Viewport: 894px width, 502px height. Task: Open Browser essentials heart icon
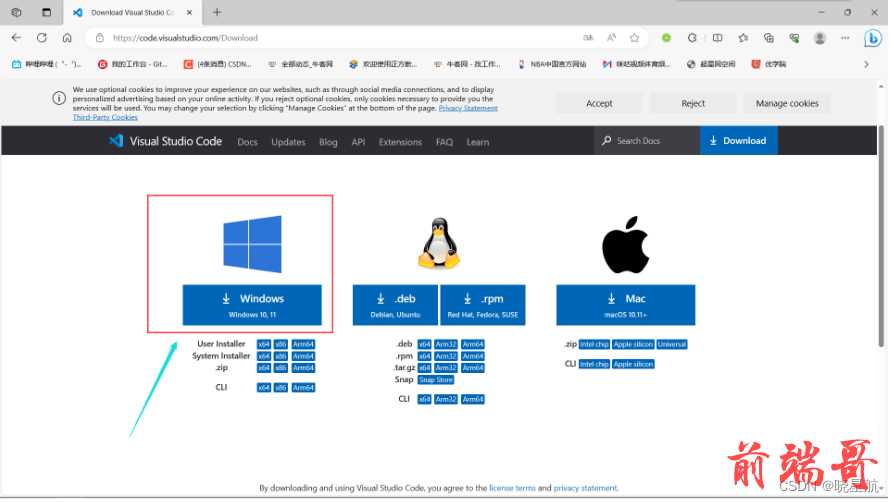click(794, 38)
